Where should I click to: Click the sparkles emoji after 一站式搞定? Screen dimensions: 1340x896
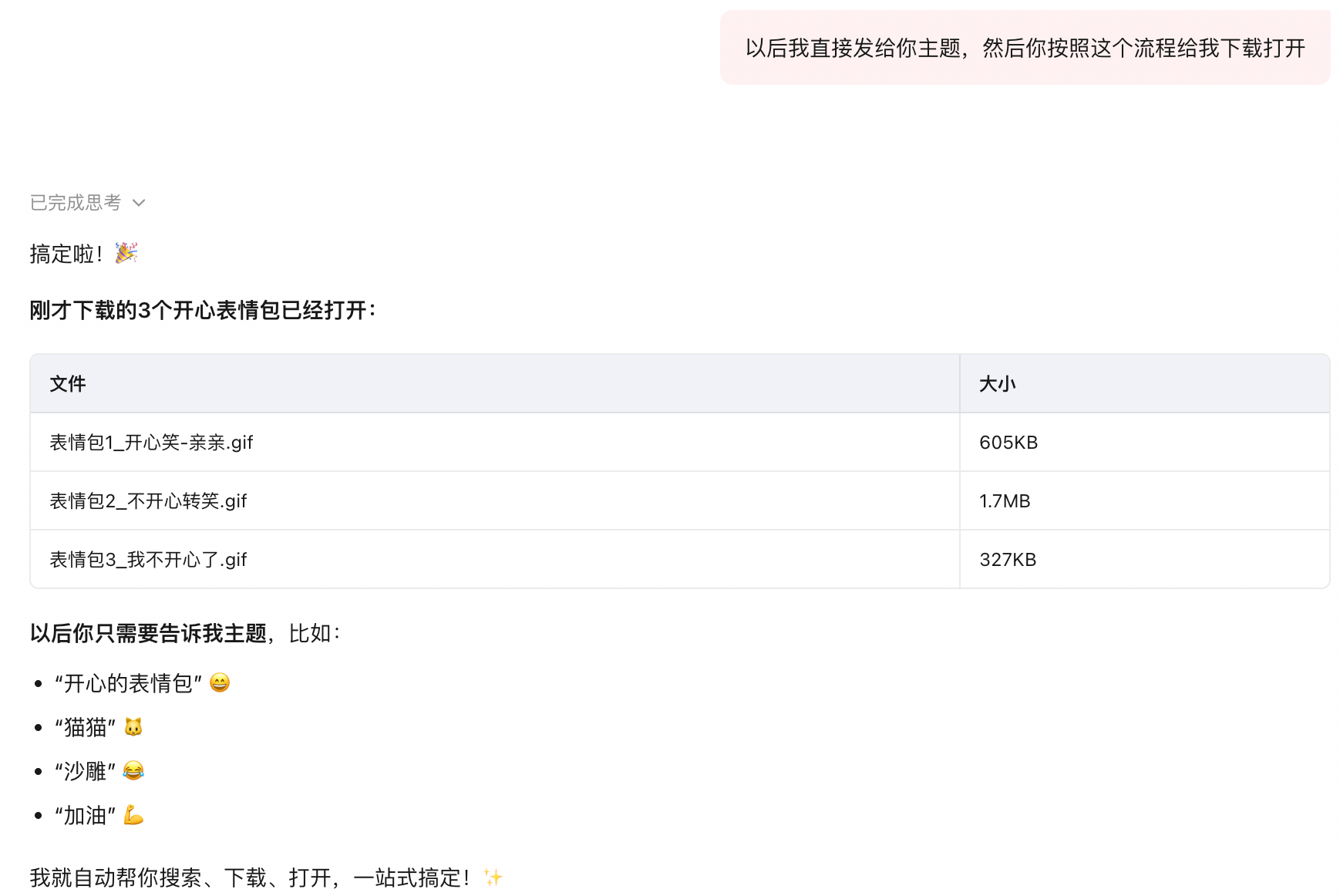pos(493,877)
